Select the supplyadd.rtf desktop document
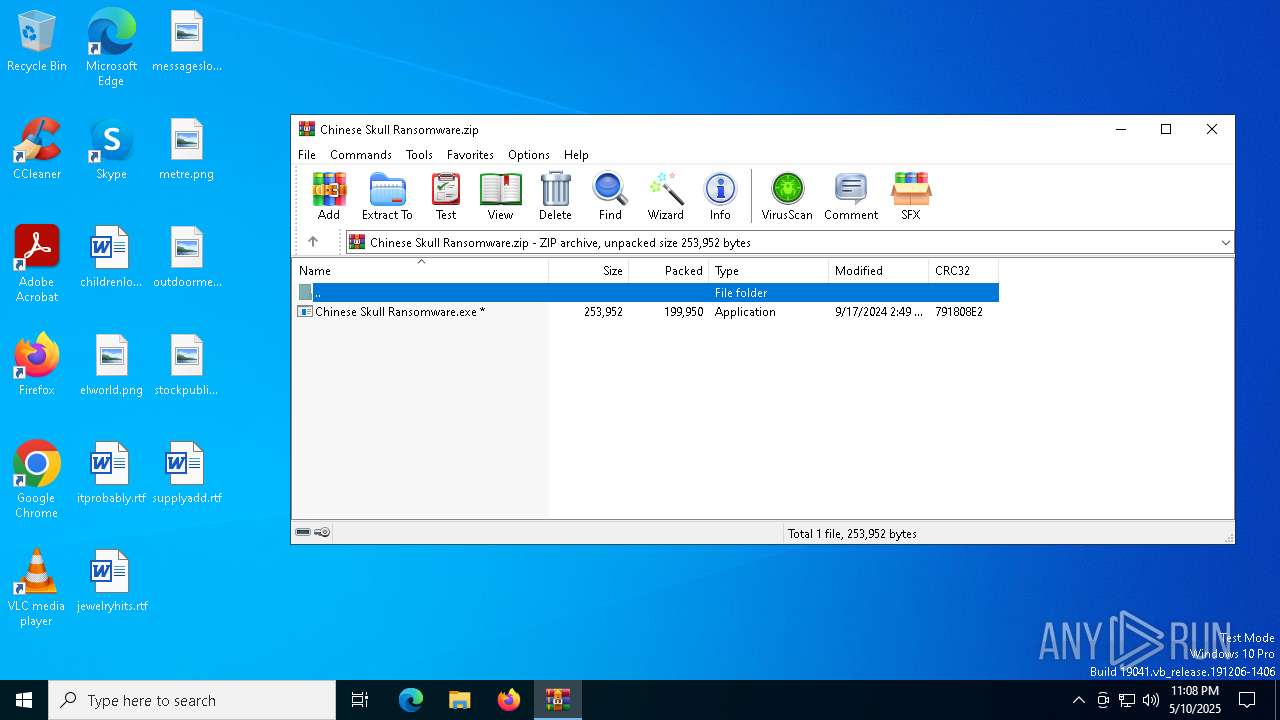The image size is (1280, 720). [187, 474]
